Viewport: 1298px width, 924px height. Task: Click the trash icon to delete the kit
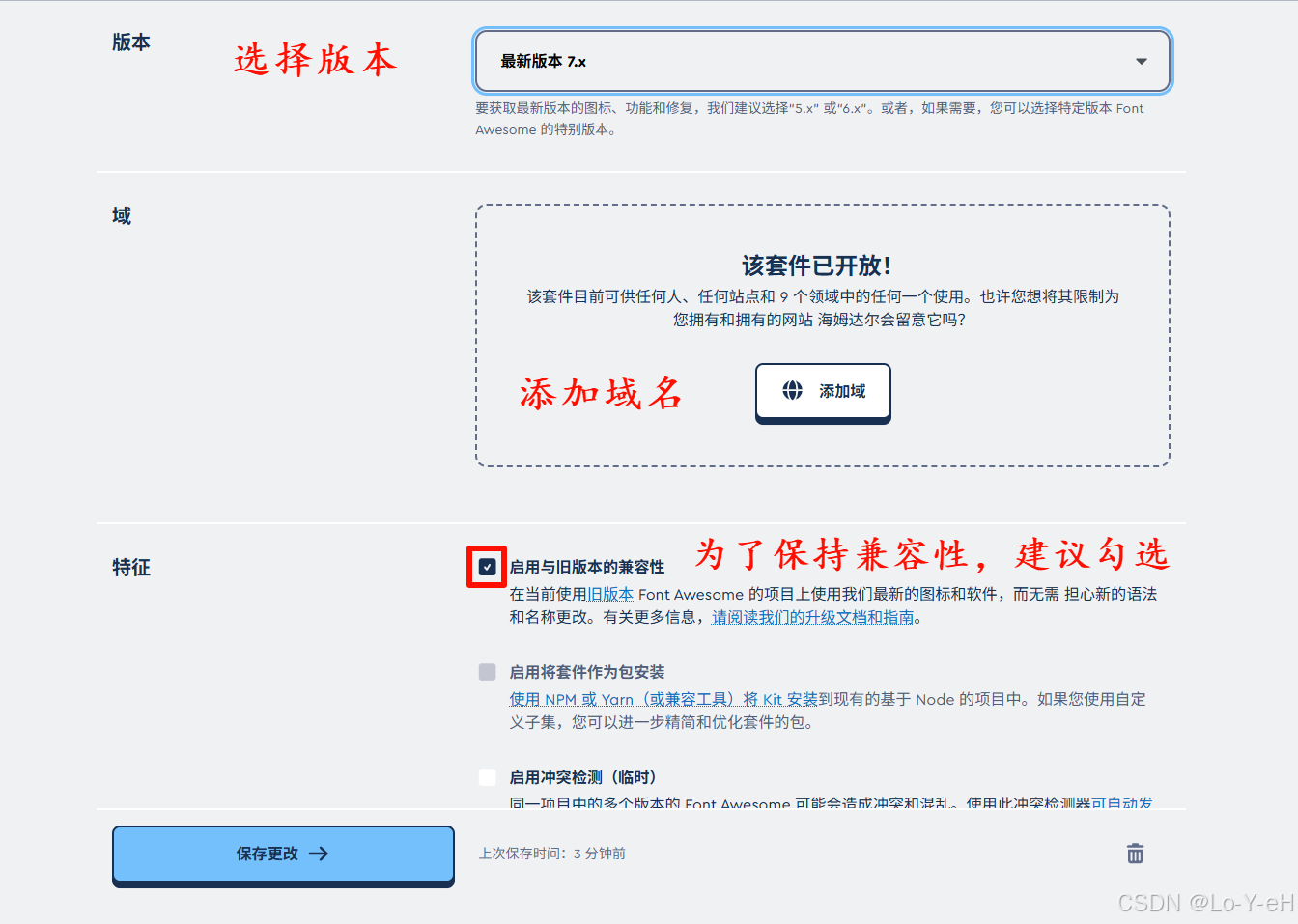1135,854
